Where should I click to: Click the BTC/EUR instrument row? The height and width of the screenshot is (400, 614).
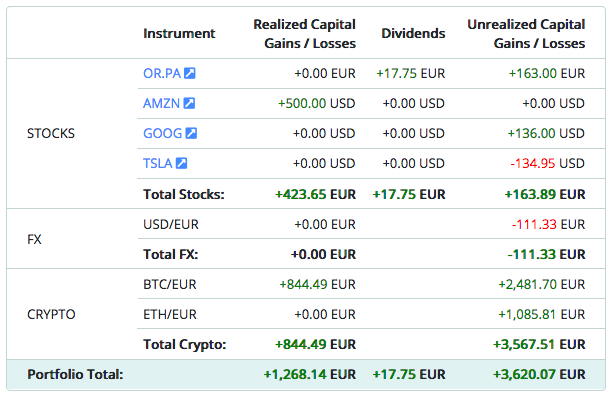click(171, 284)
